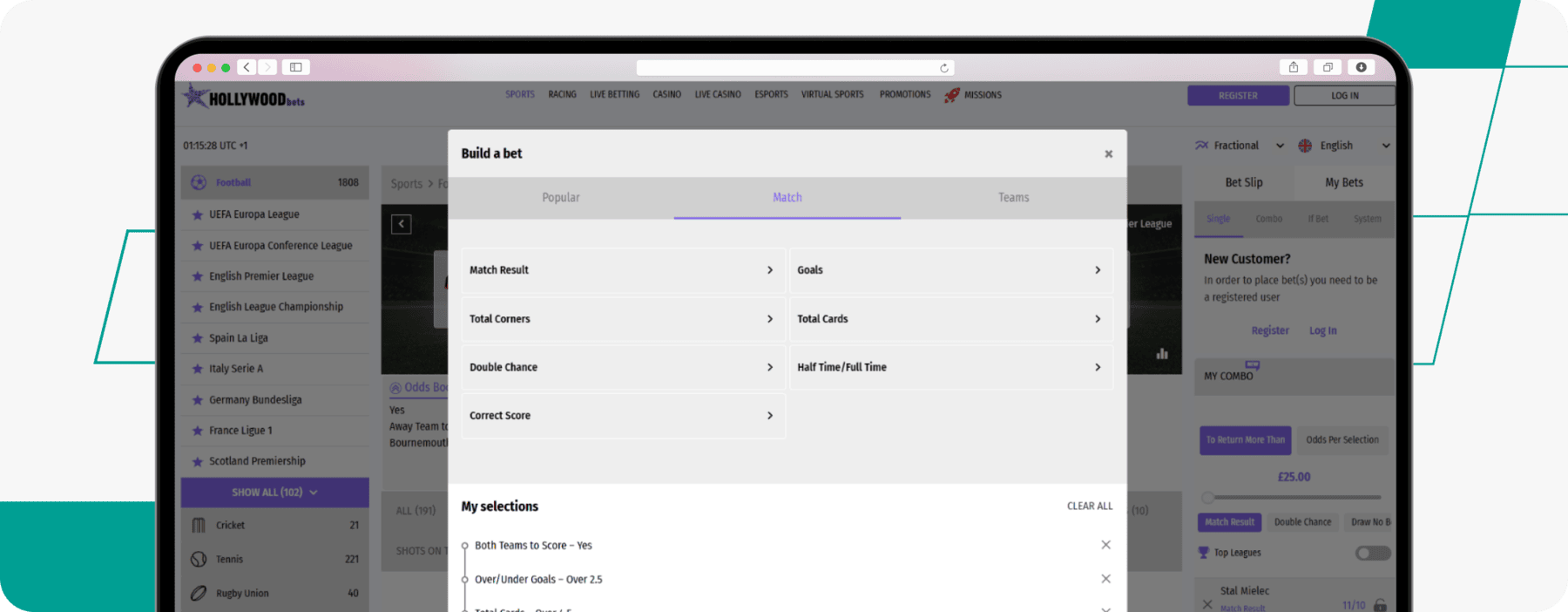Open the browser downloads icon
The image size is (1568, 612).
[x=1361, y=67]
